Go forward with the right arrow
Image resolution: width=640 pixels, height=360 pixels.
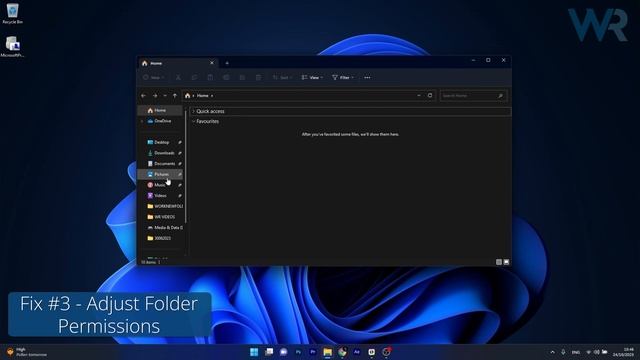pos(155,96)
